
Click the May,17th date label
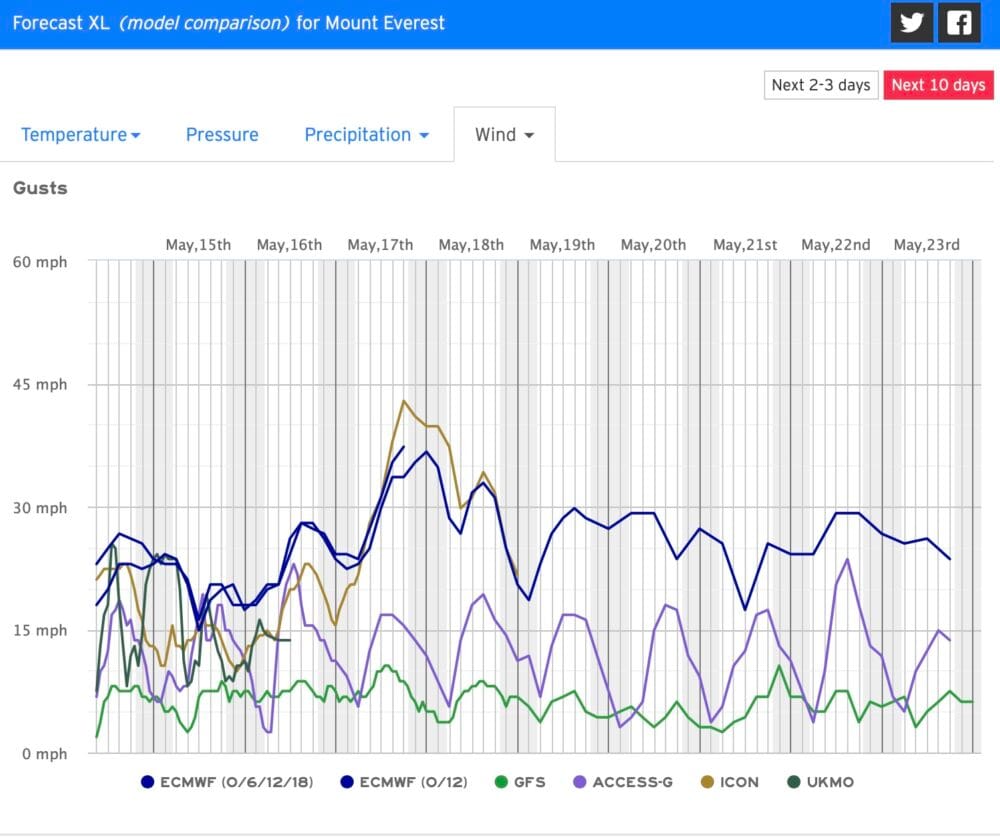tap(380, 245)
